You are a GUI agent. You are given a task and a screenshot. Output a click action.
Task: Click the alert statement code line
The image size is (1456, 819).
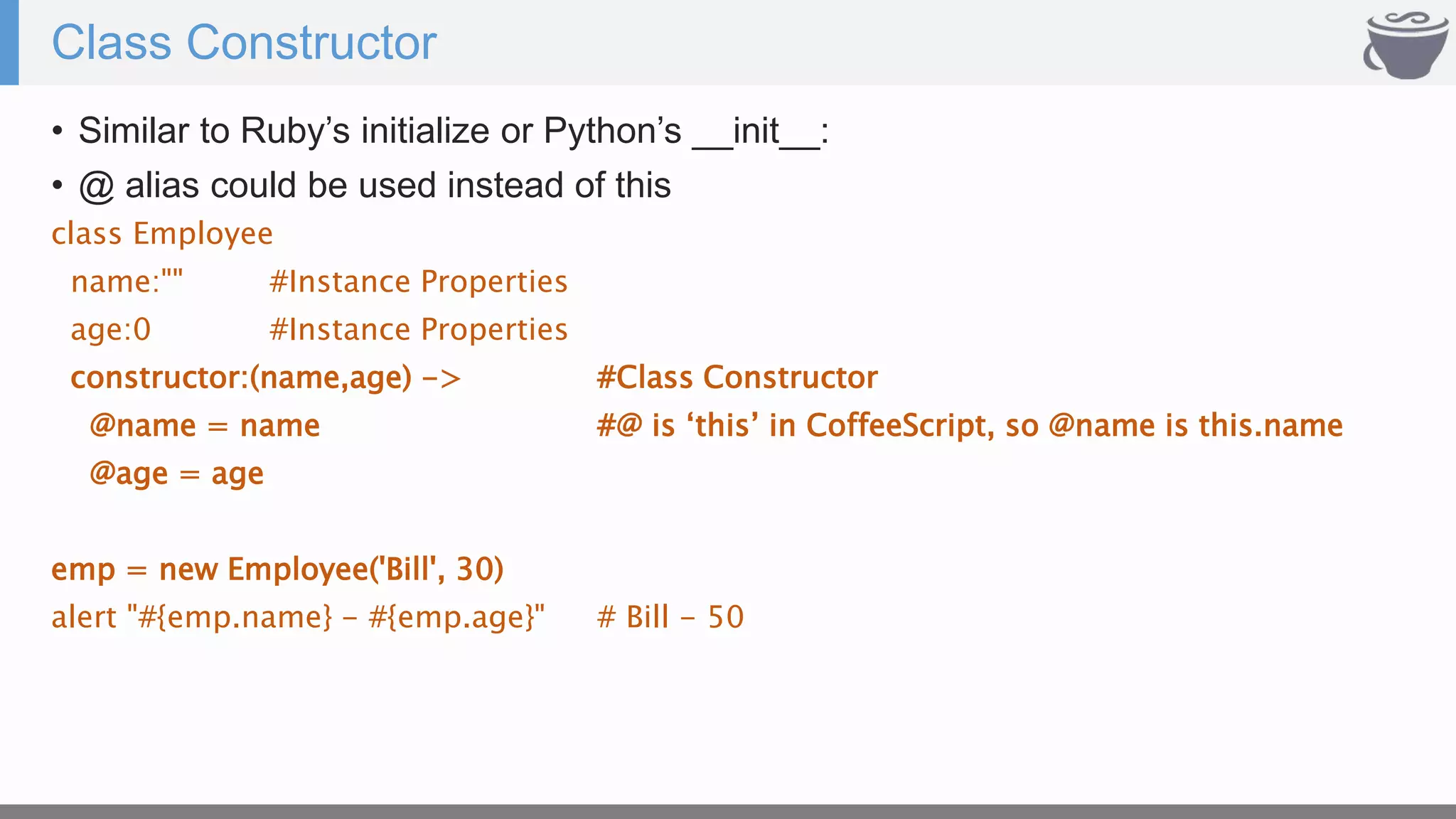coord(298,617)
